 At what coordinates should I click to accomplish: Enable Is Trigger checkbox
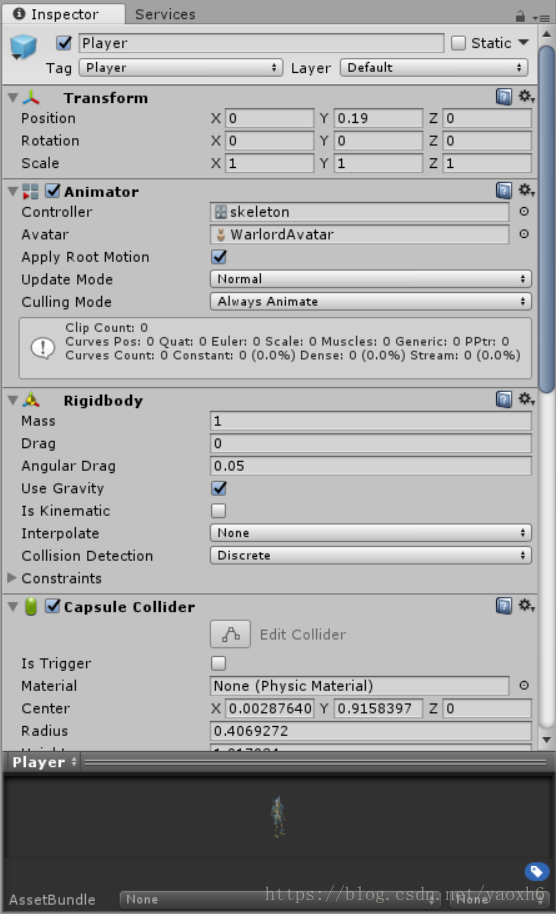click(219, 663)
